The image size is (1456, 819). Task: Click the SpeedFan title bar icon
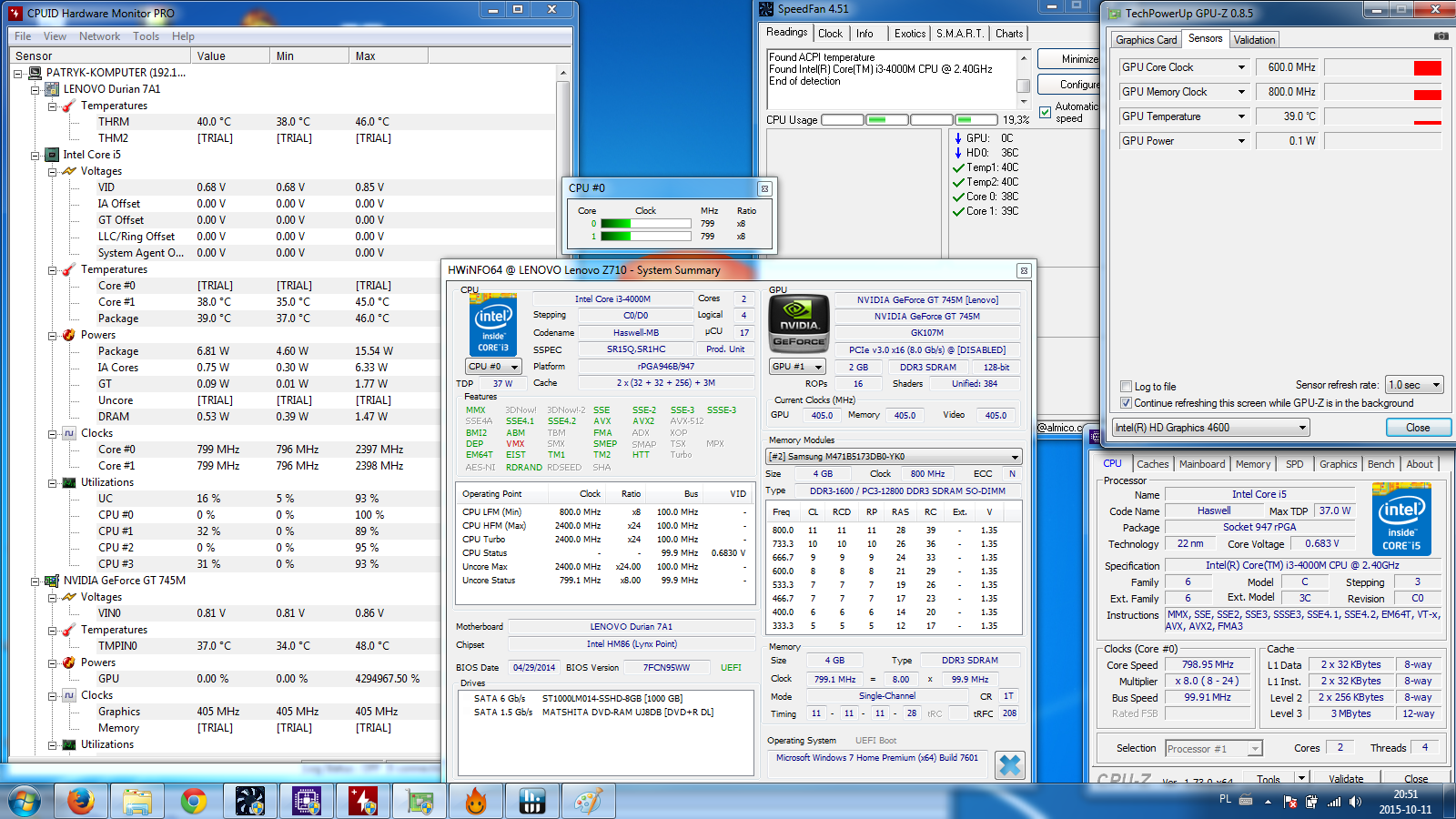(766, 9)
